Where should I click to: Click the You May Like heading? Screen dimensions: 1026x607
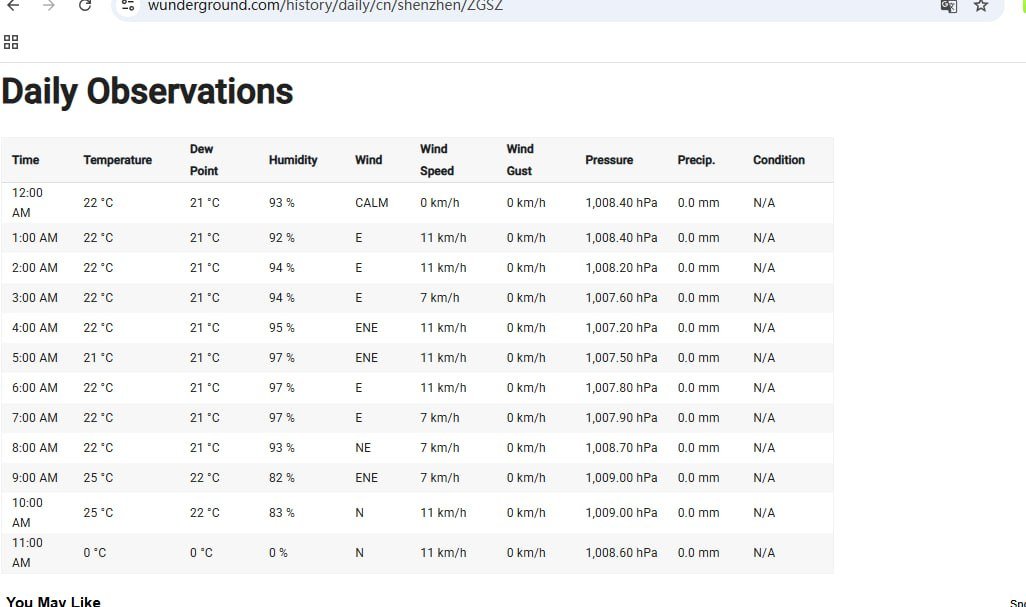[53, 601]
